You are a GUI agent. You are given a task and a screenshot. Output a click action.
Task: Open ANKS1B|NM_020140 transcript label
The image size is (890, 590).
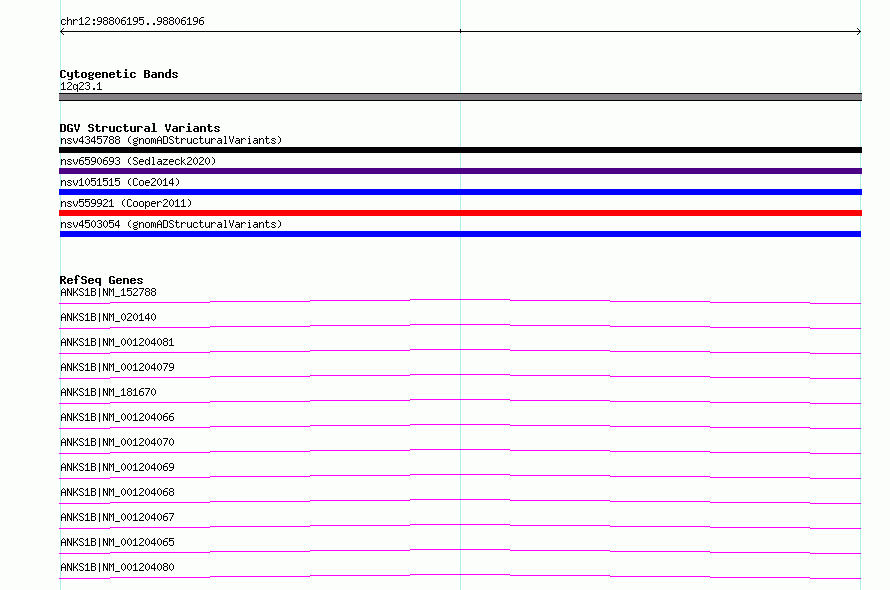pyautogui.click(x=108, y=317)
